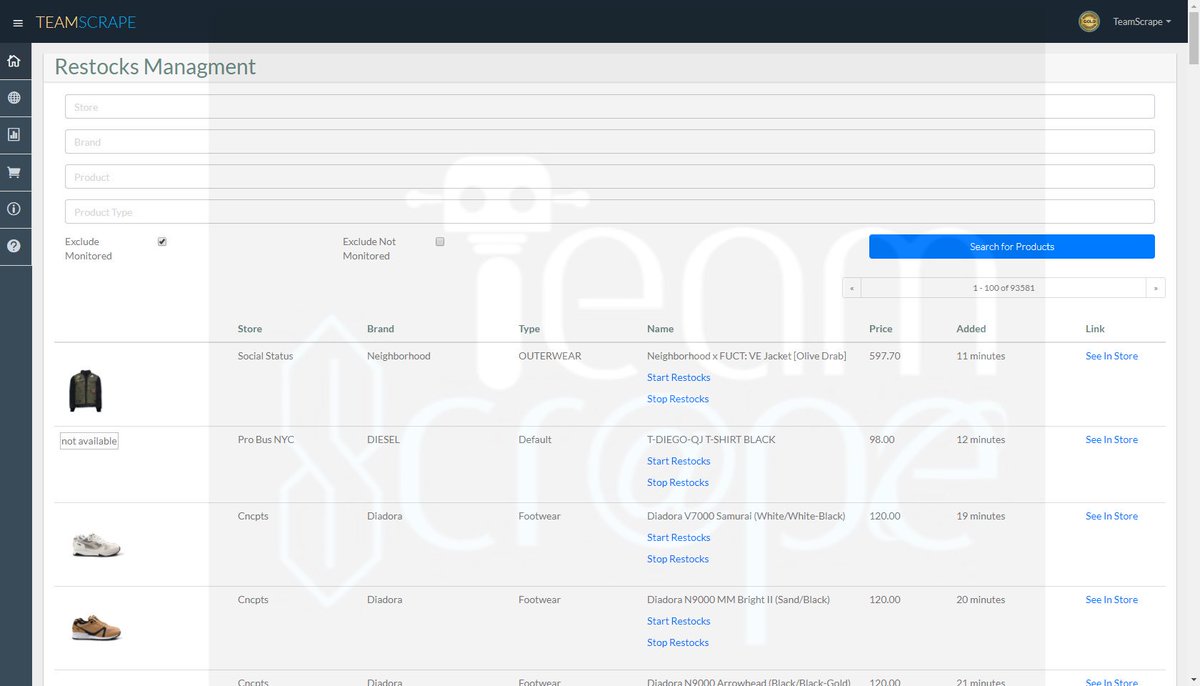Image resolution: width=1200 pixels, height=686 pixels.
Task: Open the help question mark icon
Action: tap(14, 246)
